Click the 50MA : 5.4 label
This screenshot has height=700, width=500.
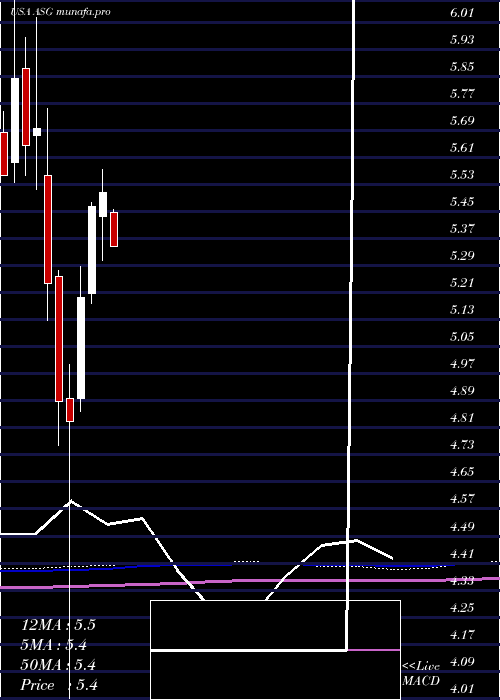click(x=58, y=665)
